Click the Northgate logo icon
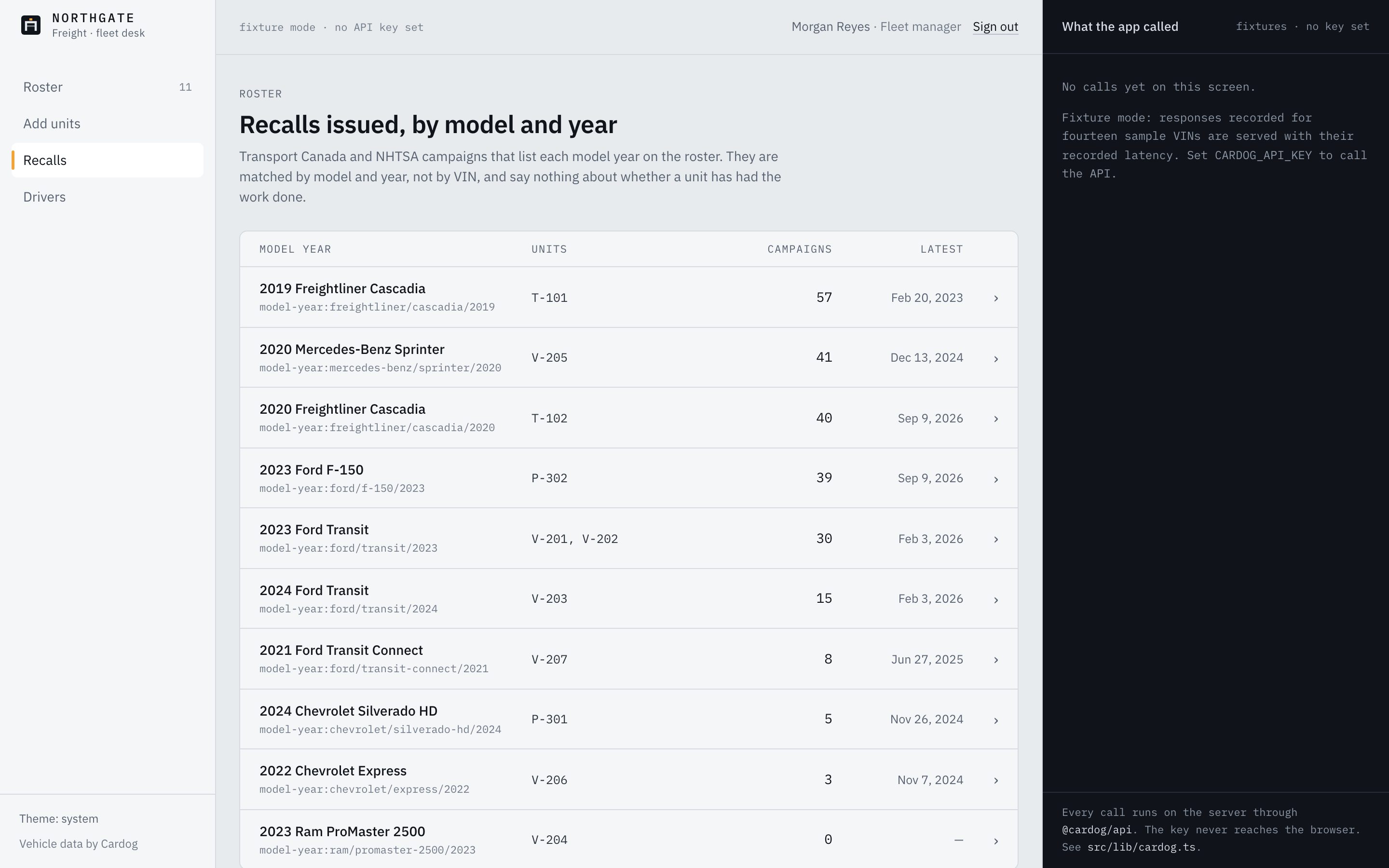The image size is (1389, 868). (x=31, y=25)
